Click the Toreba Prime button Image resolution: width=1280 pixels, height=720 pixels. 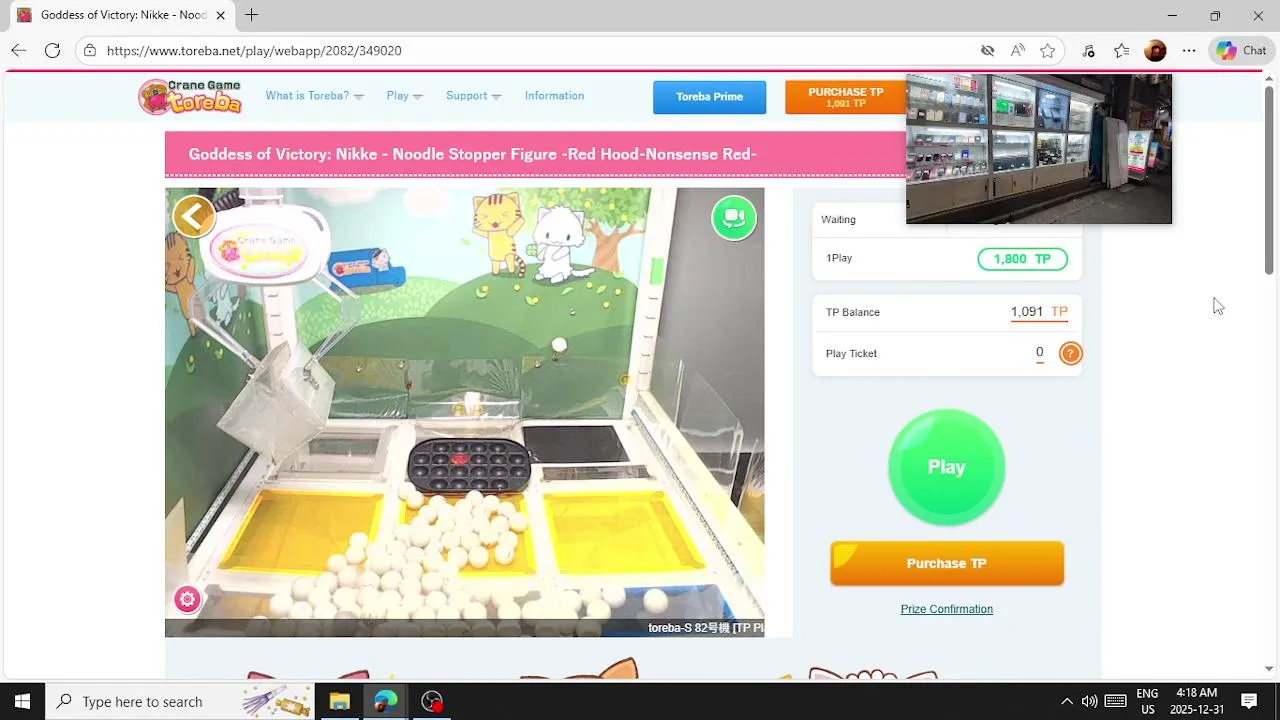pos(709,97)
